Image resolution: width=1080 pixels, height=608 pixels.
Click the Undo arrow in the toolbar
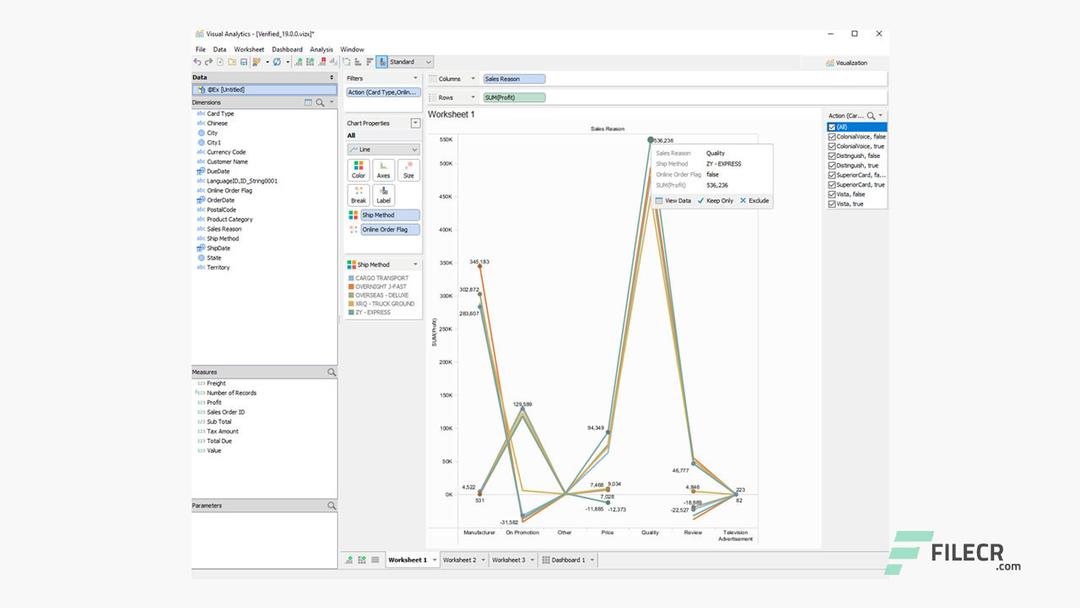pos(198,62)
